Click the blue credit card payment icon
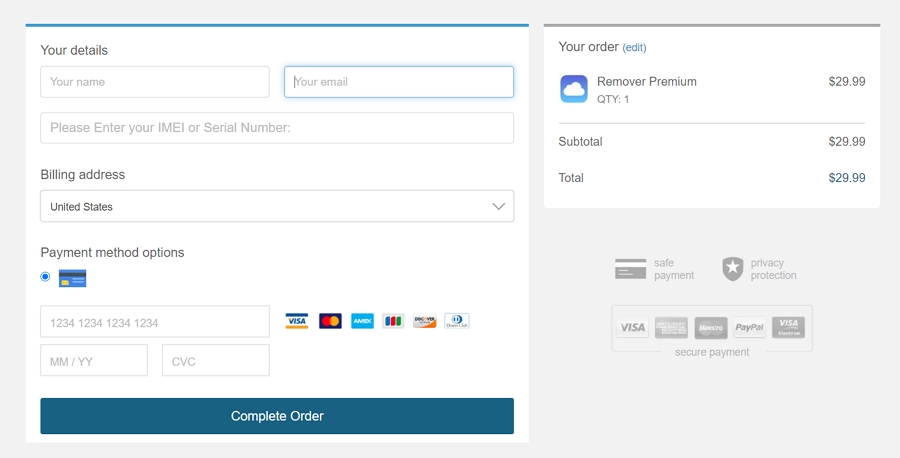Screen dimensions: 900x458 (72, 278)
